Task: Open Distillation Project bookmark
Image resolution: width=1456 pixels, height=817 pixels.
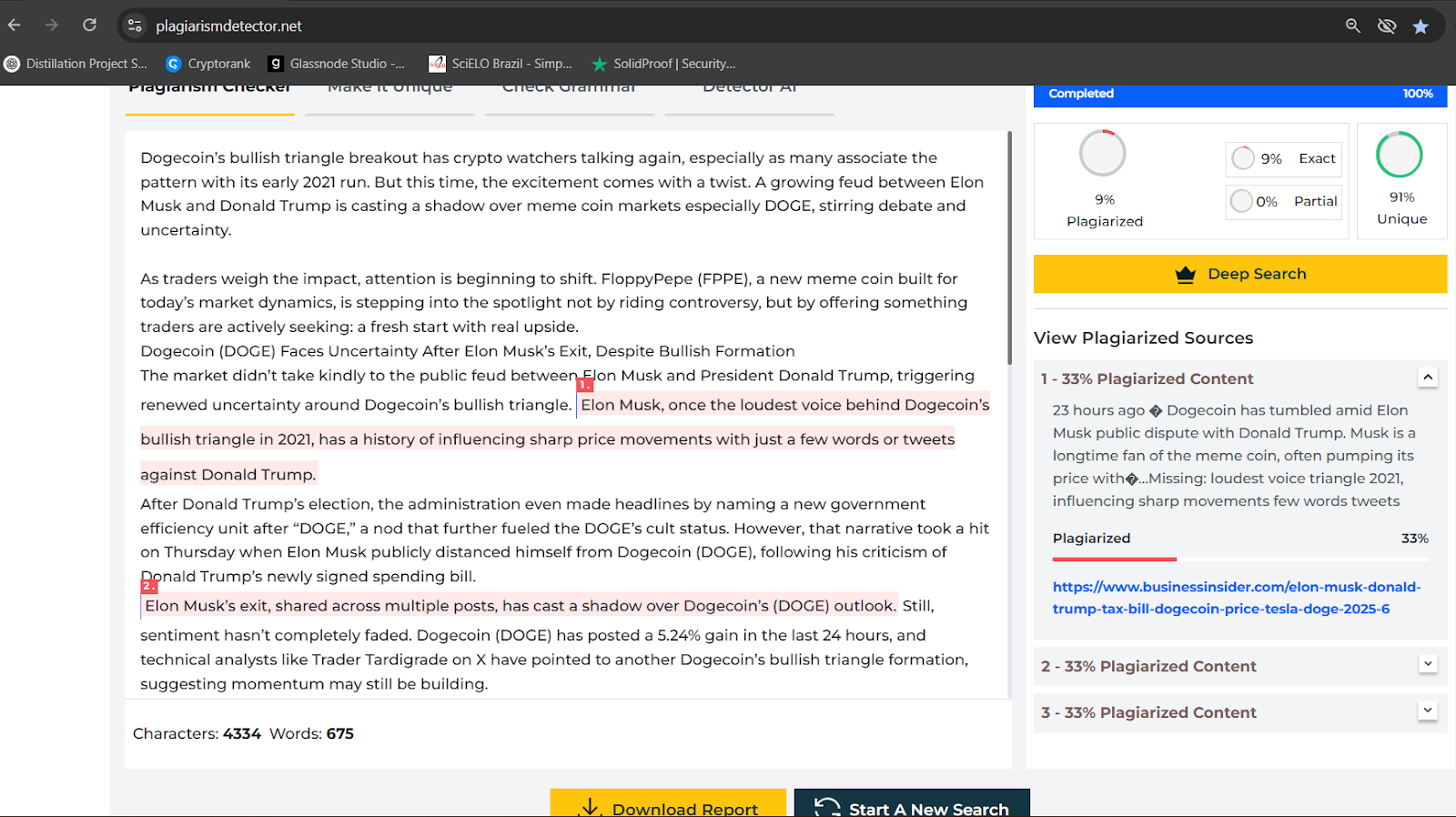Action: pyautogui.click(x=76, y=64)
